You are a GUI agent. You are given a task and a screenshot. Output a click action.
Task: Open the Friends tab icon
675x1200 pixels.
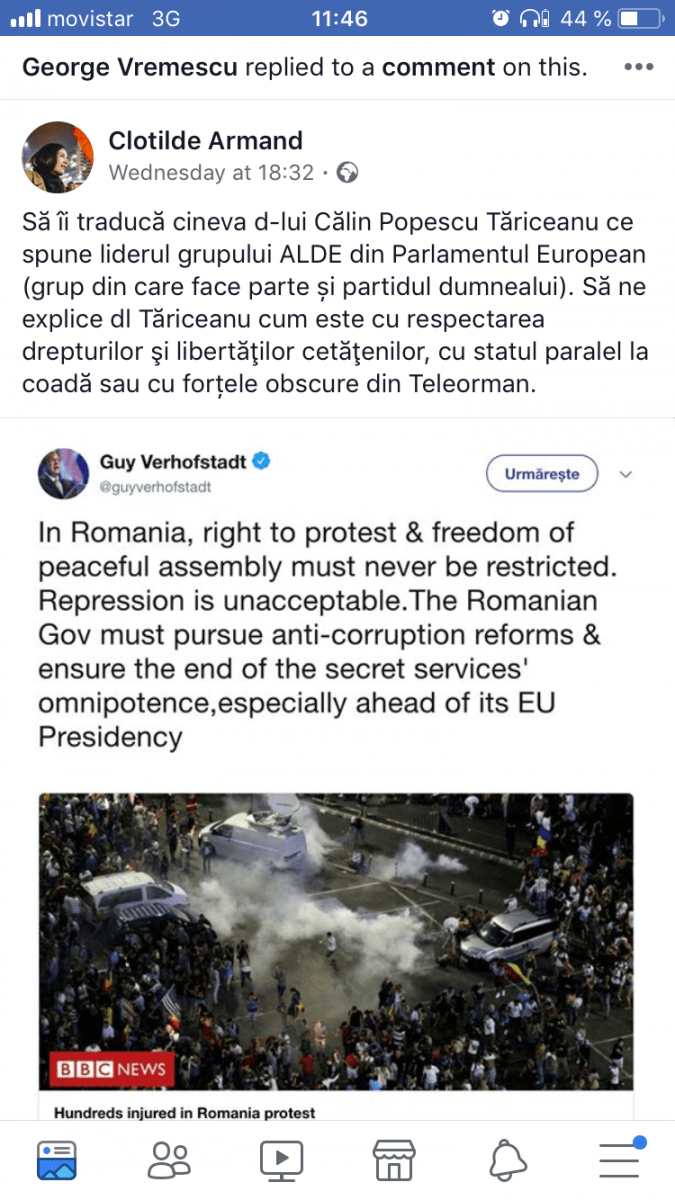pyautogui.click(x=169, y=1160)
